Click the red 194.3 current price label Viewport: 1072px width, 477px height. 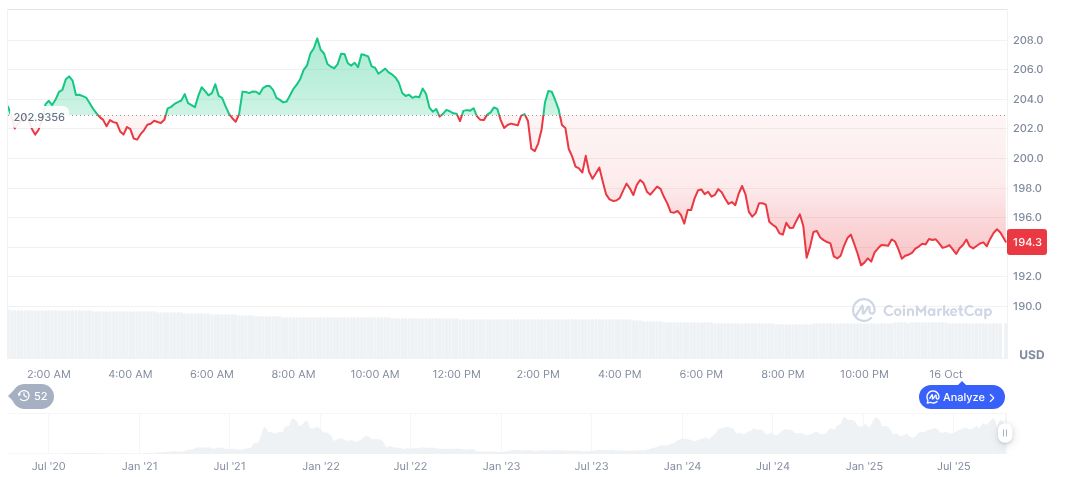1028,242
